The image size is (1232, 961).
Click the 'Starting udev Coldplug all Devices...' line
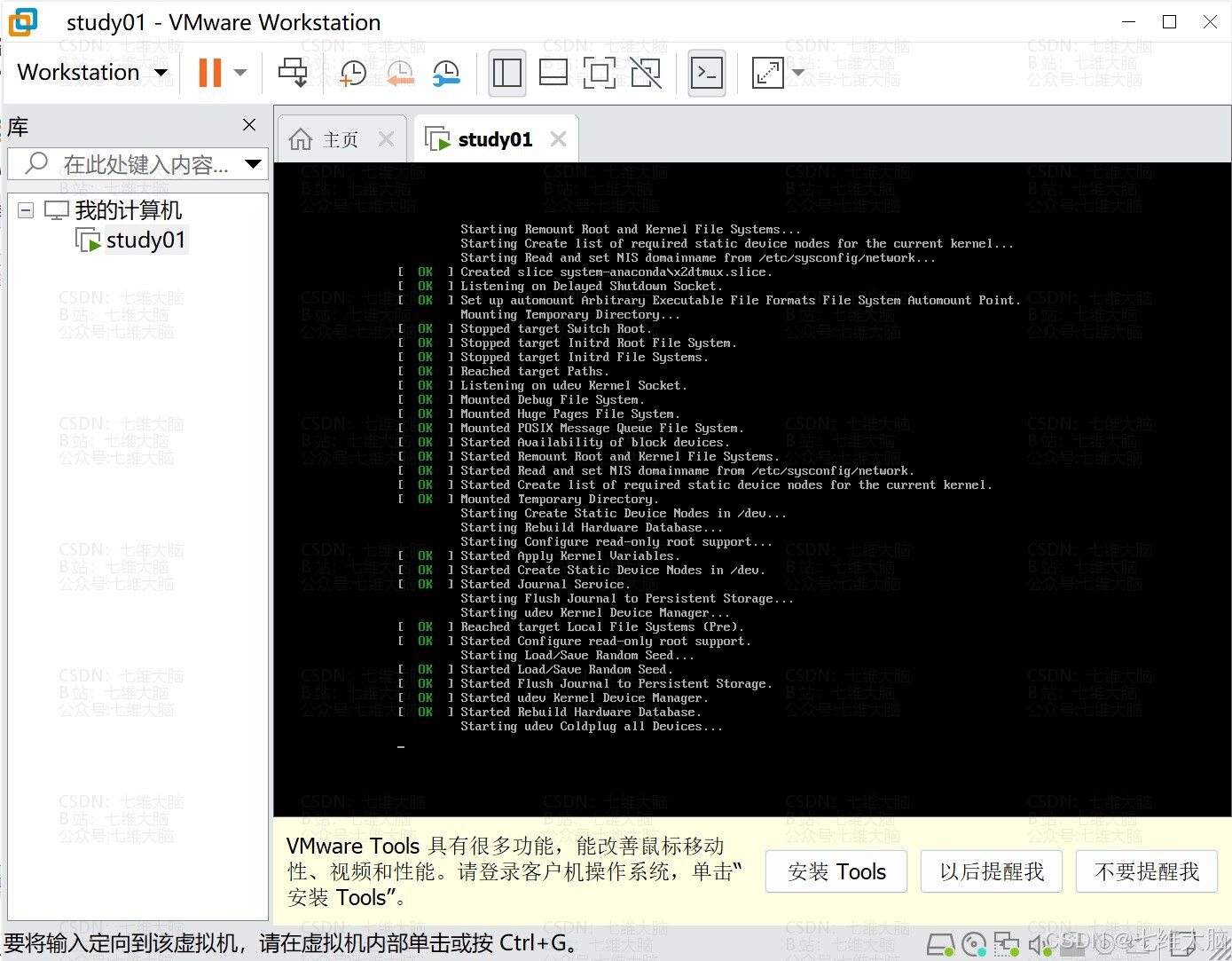pos(592,726)
